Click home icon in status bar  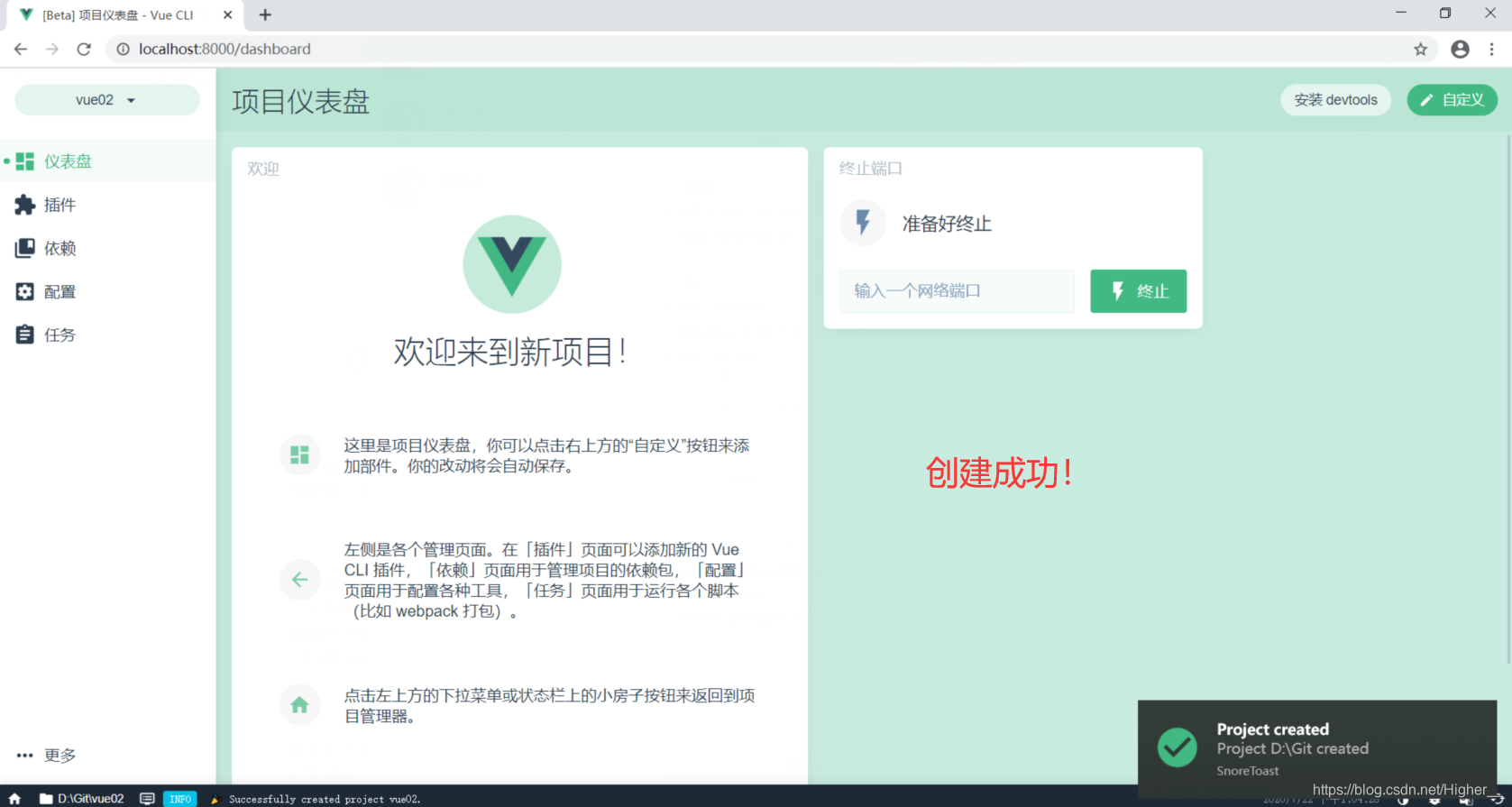click(14, 799)
